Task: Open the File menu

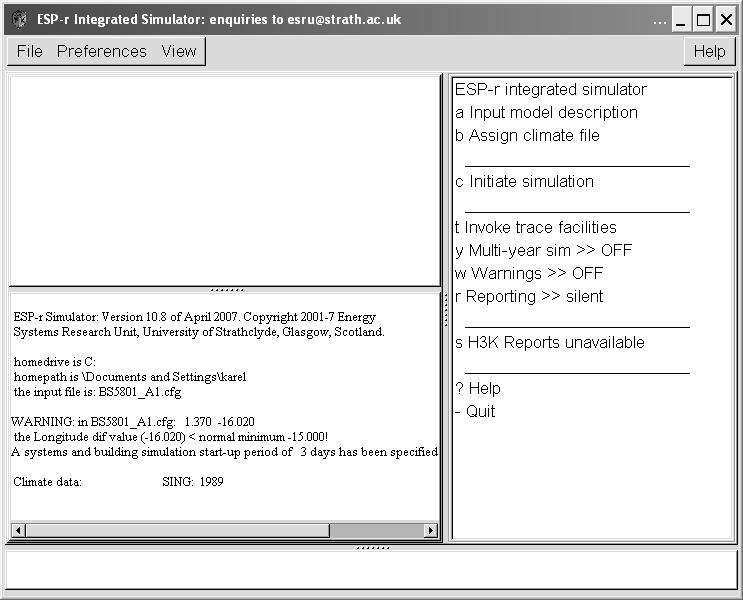Action: coord(29,51)
